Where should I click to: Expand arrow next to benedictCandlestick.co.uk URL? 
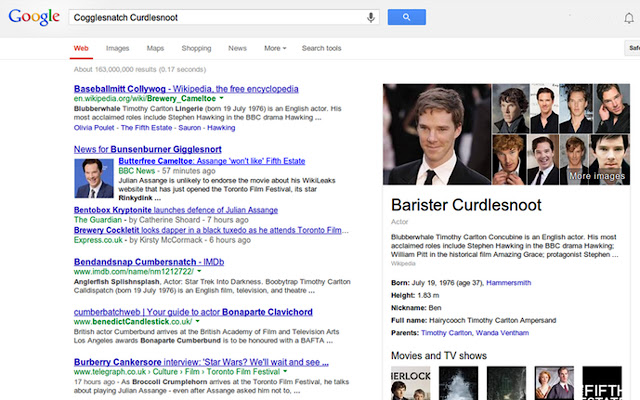pos(198,321)
